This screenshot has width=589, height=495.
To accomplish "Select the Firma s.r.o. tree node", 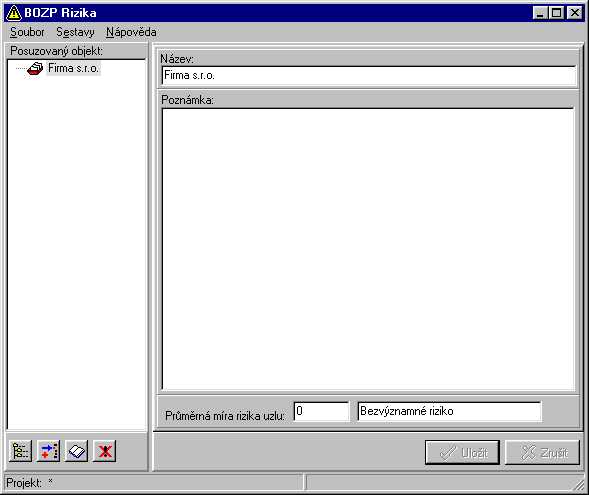I will click(x=74, y=68).
